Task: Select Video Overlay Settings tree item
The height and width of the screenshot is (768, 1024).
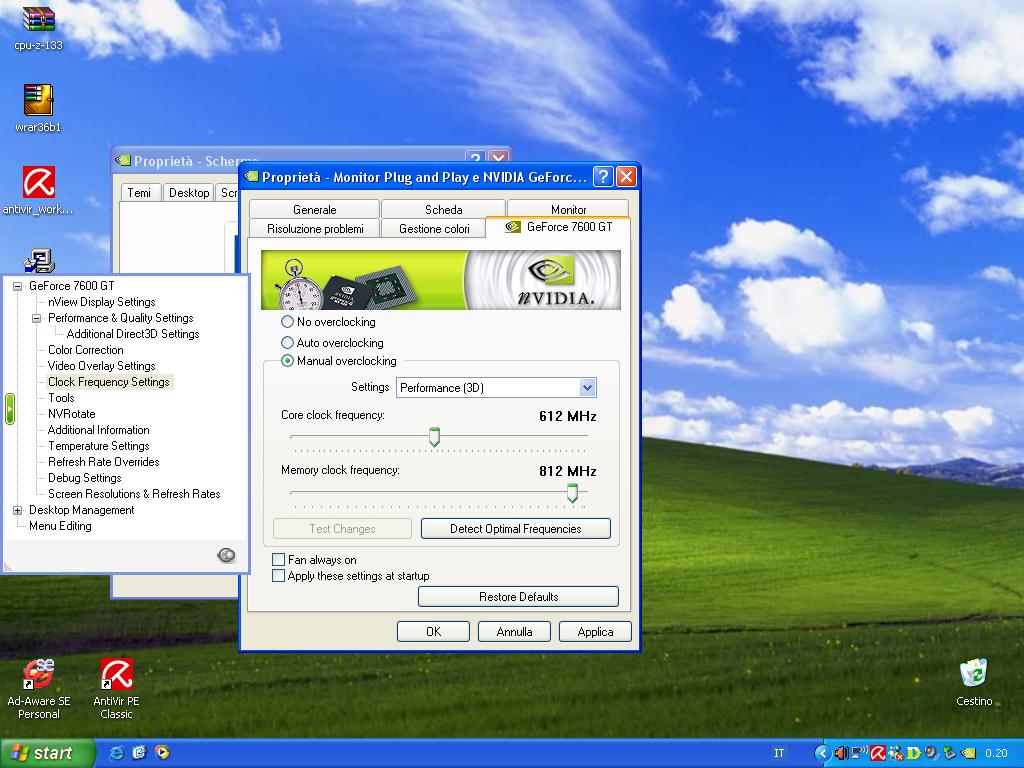Action: click(101, 366)
